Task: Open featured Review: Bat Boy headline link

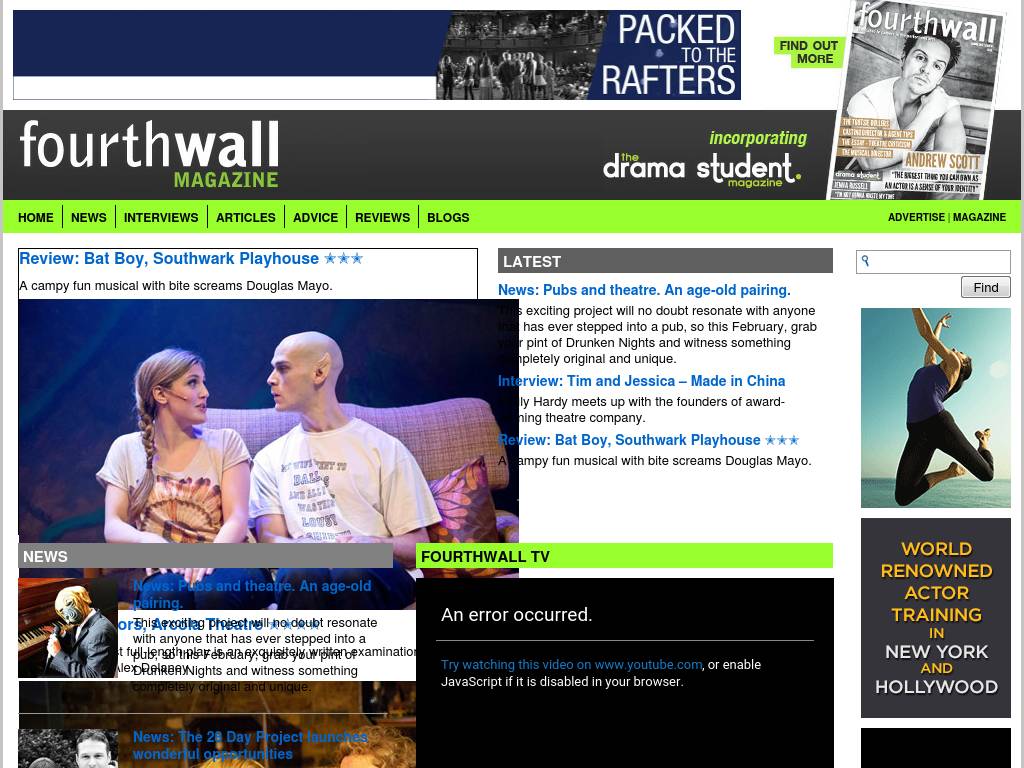Action: 191,259
